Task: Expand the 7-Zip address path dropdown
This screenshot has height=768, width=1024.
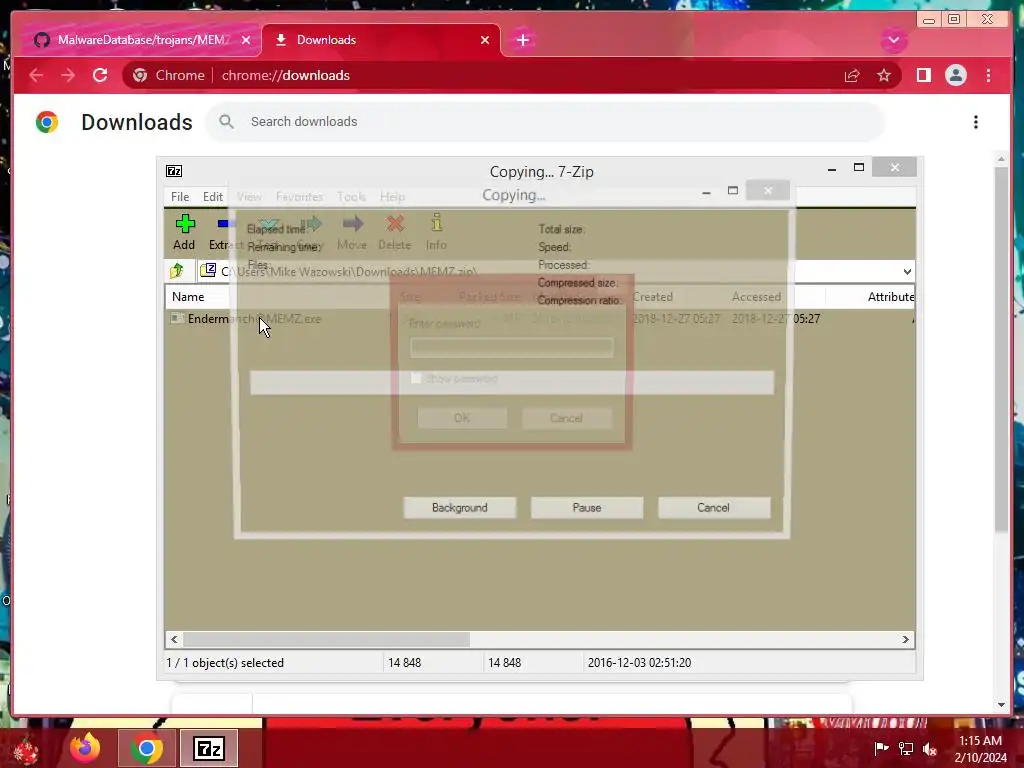Action: click(x=907, y=272)
